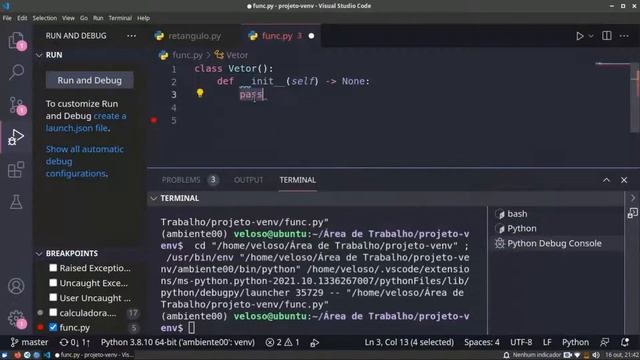Click the Ln 3, Col 13 status item

click(409, 342)
